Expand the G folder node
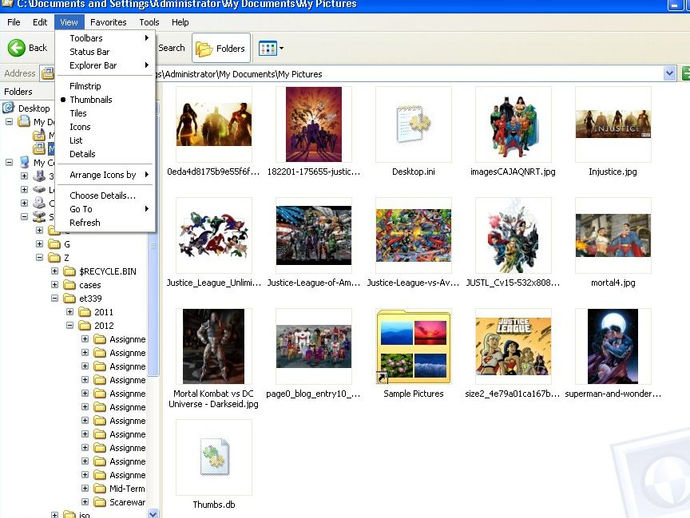Viewport: 690px width, 518px height. 39,244
